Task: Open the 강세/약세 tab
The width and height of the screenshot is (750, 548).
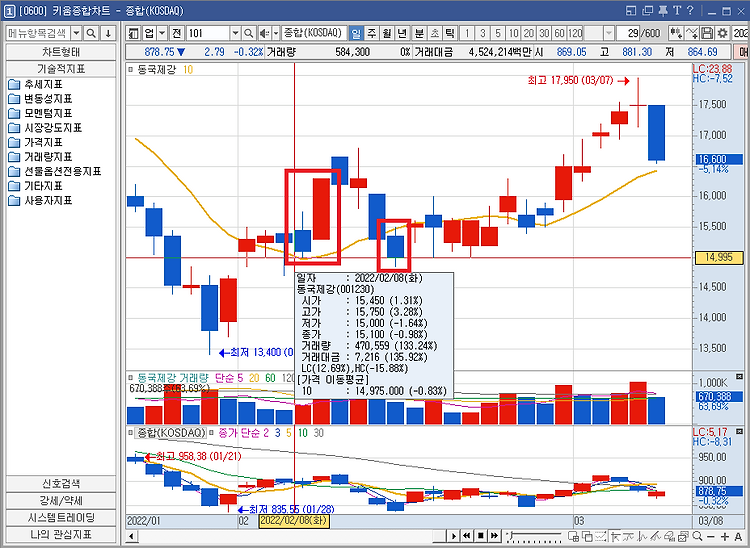Action: (61, 501)
